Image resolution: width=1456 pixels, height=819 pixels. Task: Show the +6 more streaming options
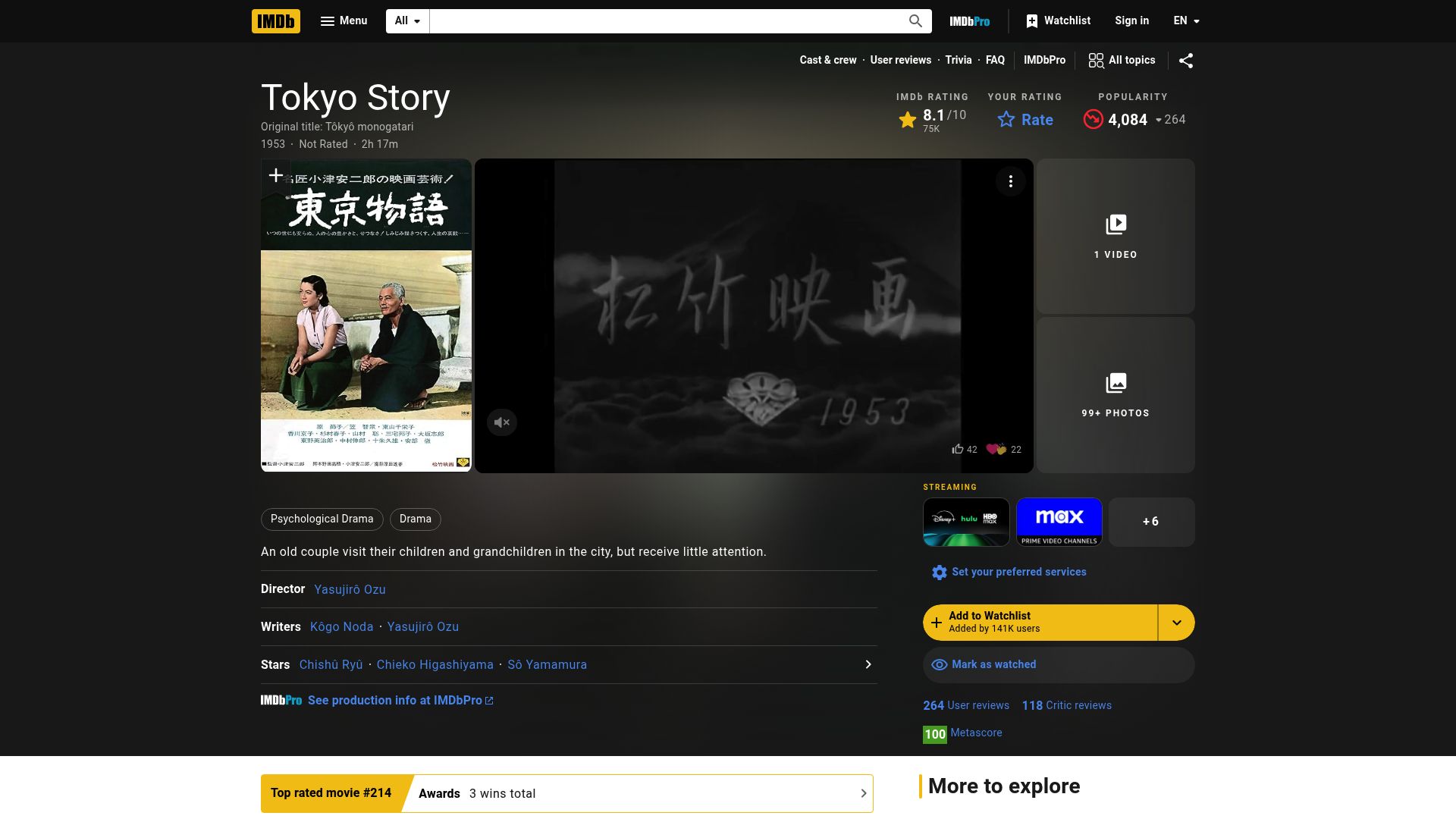coord(1151,522)
